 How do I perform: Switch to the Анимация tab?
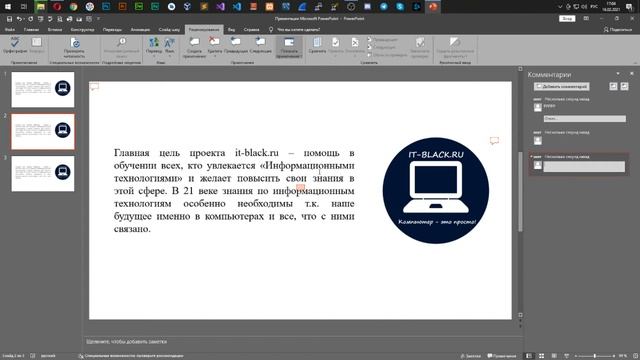tap(140, 29)
